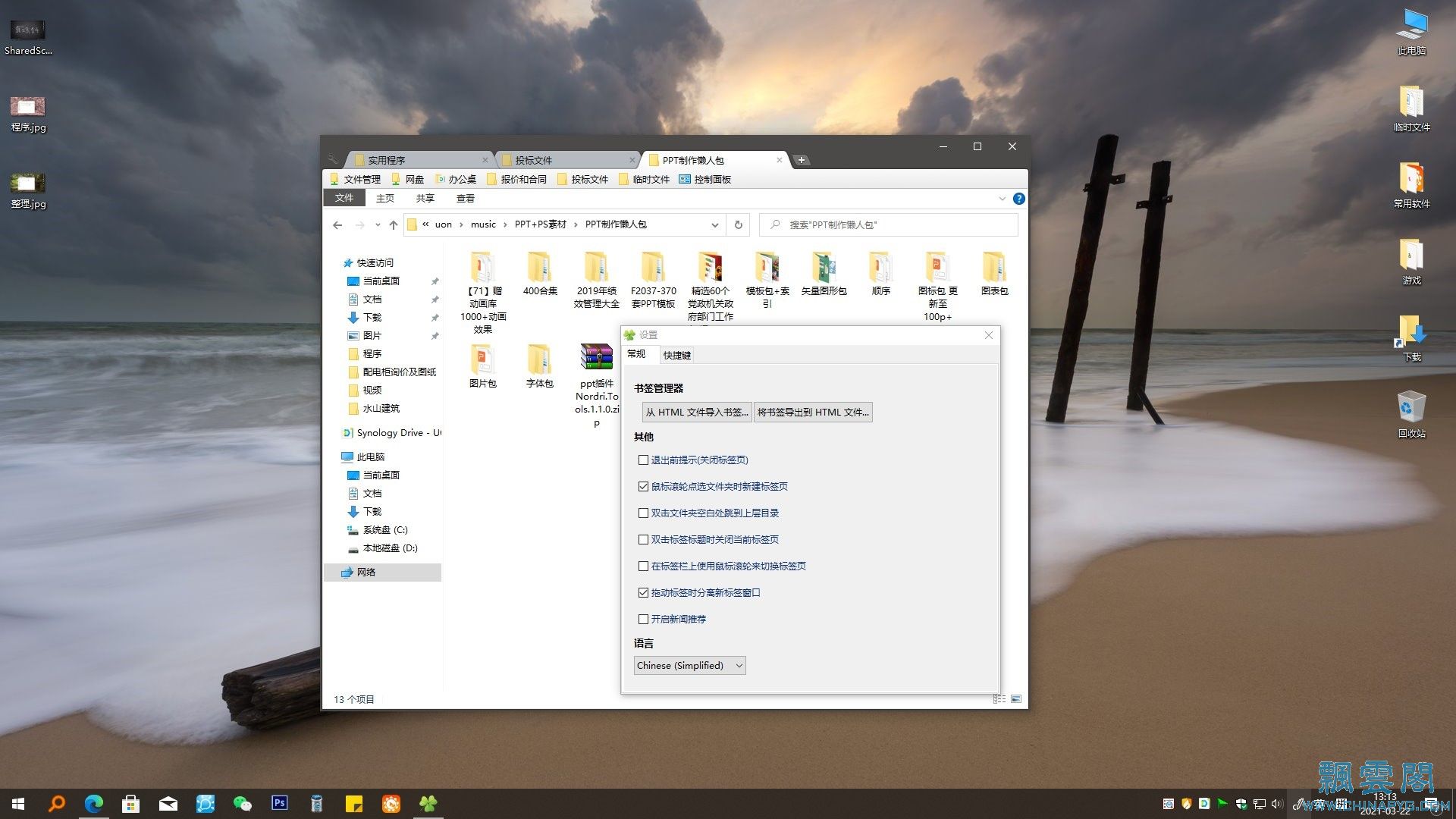Enable 开启新闻推荐 checkbox
Viewport: 1456px width, 819px height.
click(643, 619)
